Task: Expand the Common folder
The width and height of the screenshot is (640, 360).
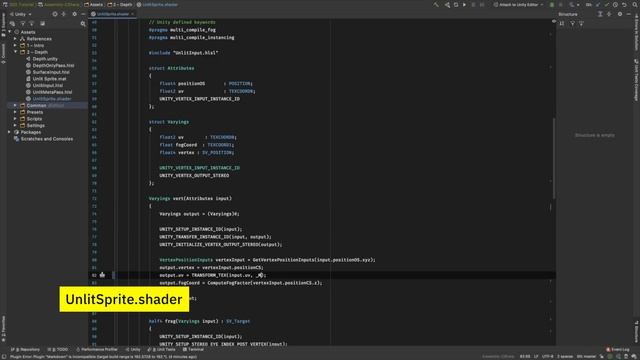Action: (x=16, y=105)
